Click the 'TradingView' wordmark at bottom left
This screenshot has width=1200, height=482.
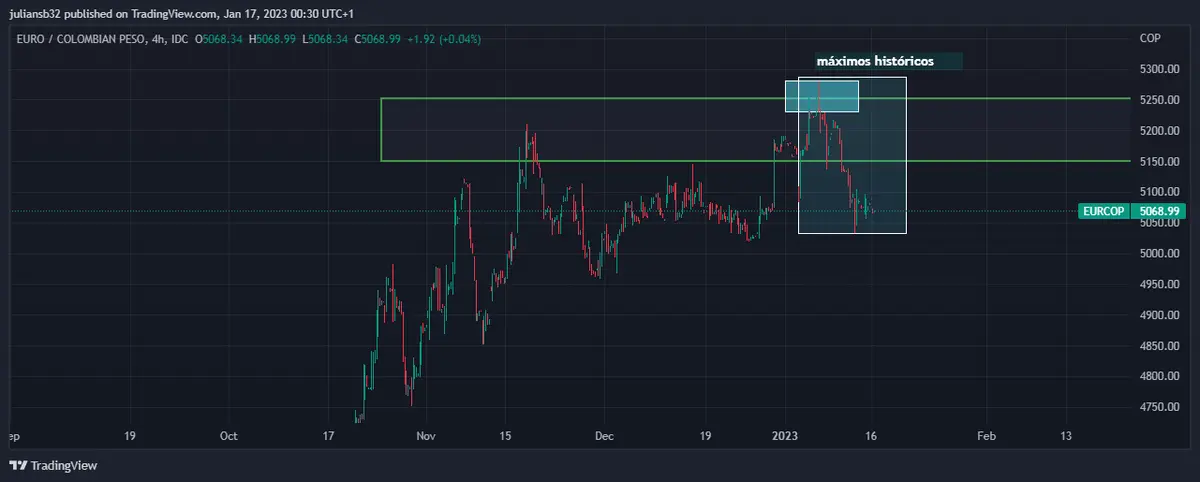coord(63,465)
